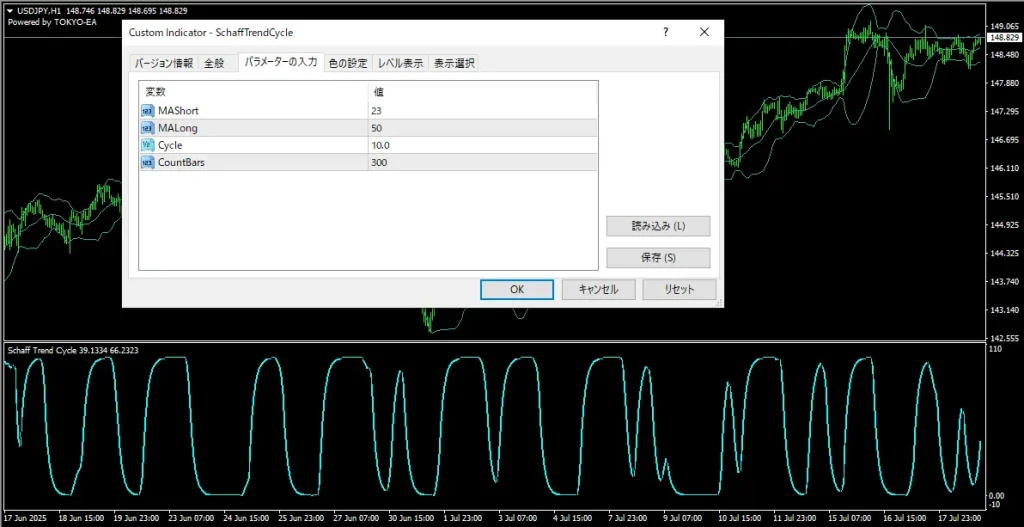Click the MALong variable name

(x=178, y=128)
